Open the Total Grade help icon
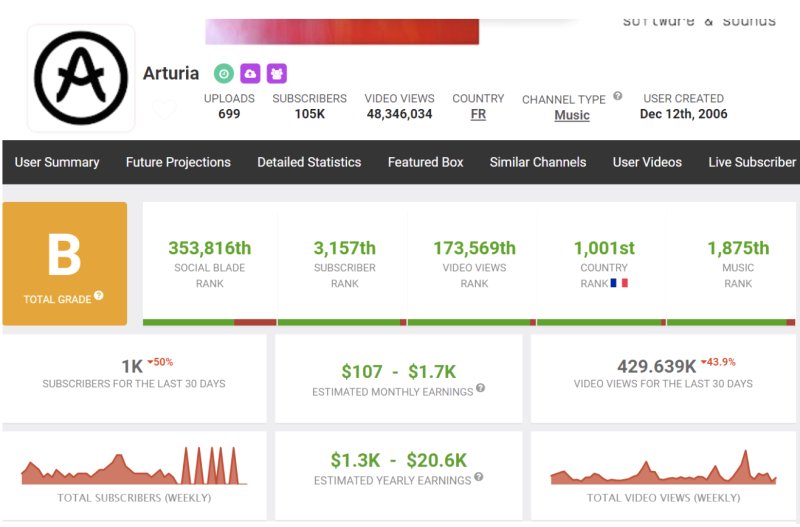Viewport: 800px width, 527px height. (98, 295)
